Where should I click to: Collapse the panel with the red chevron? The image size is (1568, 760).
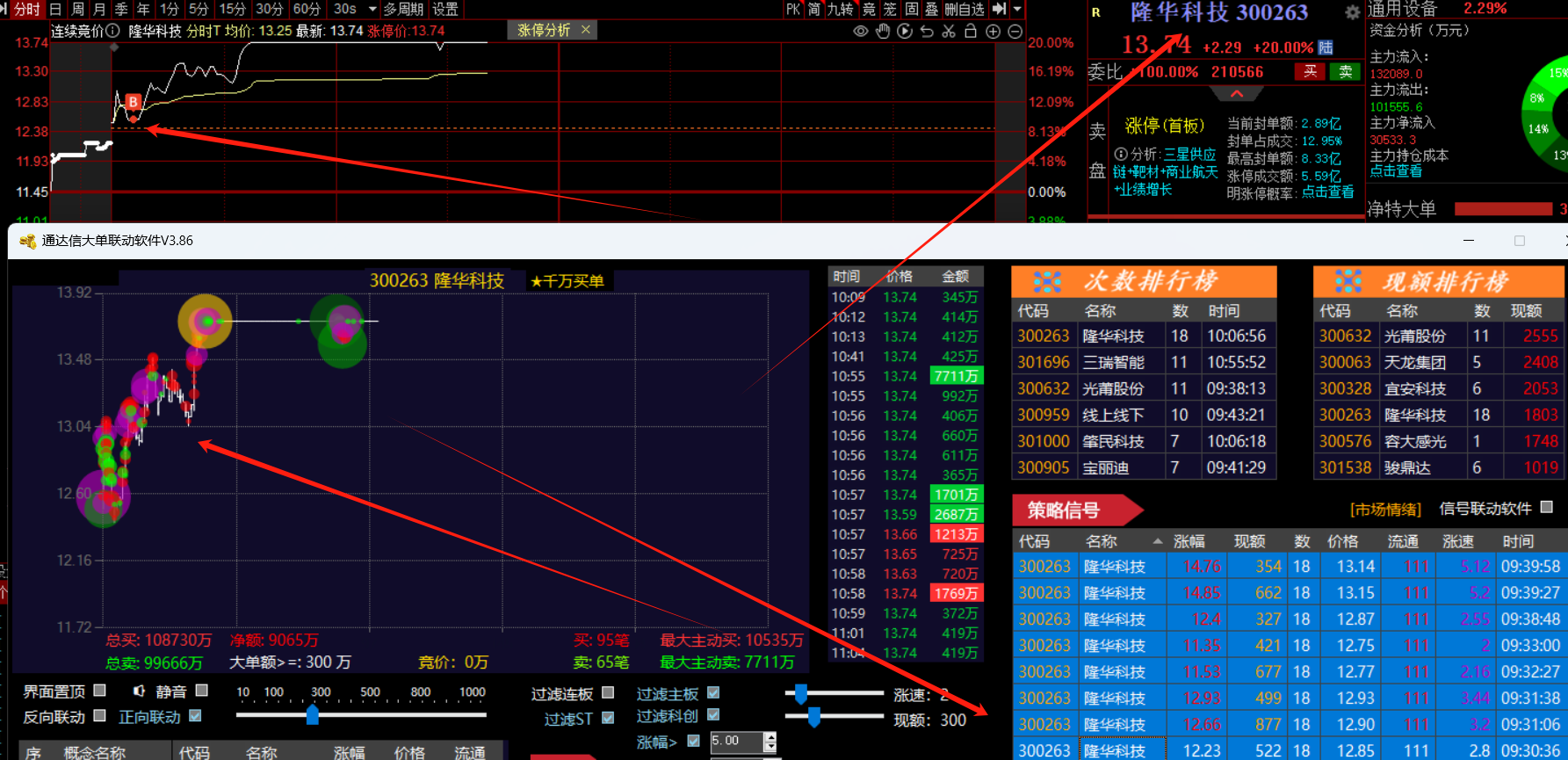point(1237,93)
